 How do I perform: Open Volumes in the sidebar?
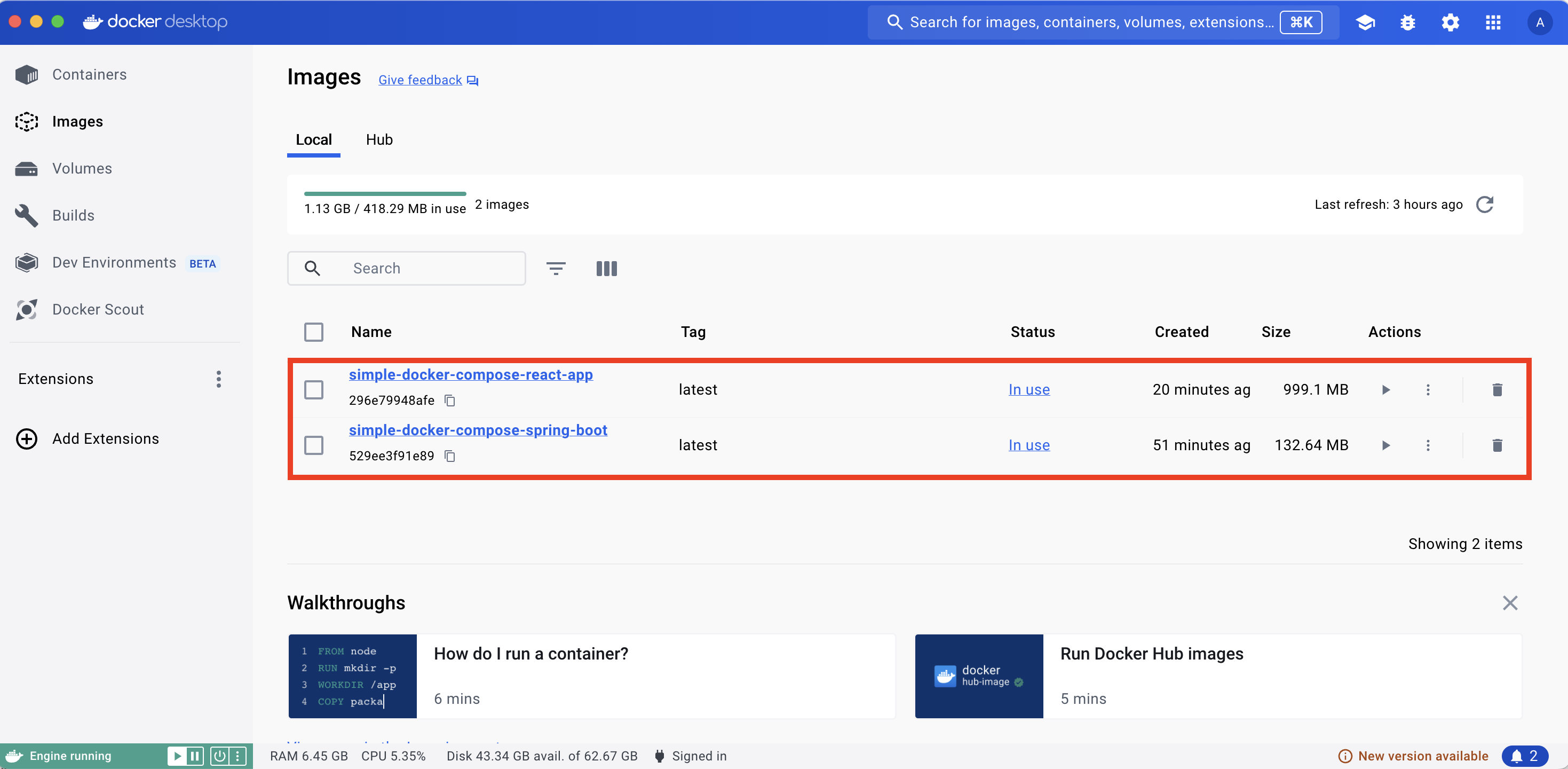pyautogui.click(x=82, y=169)
